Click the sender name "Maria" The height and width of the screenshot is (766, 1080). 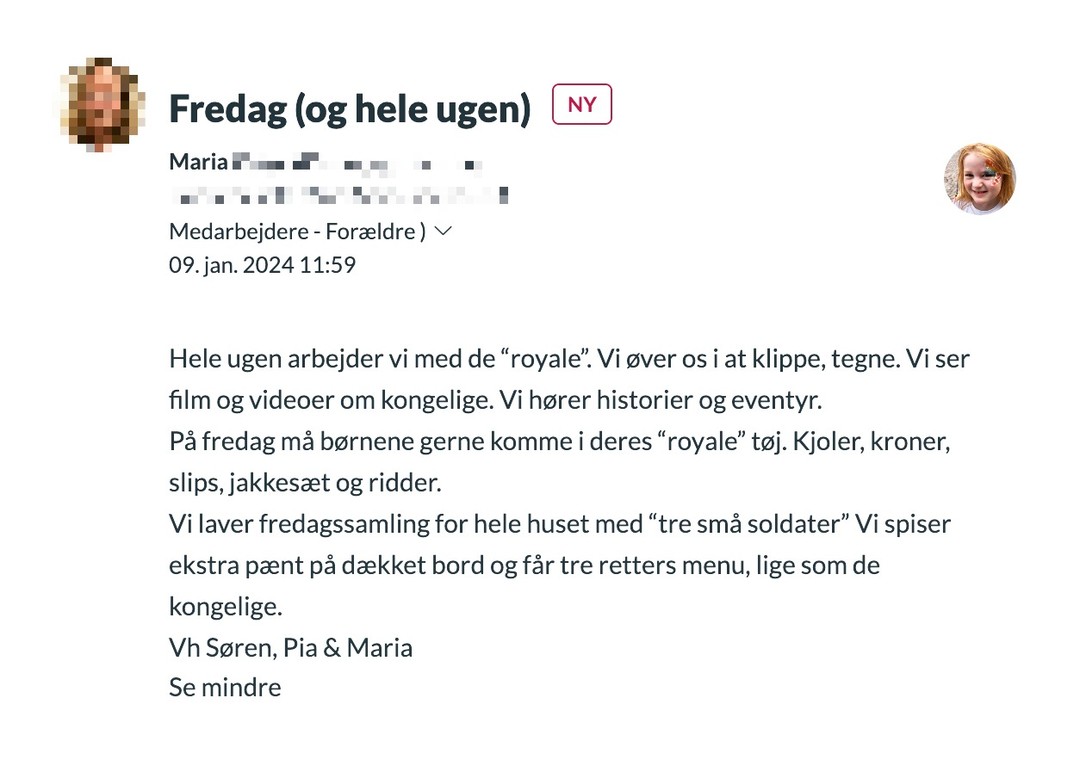198,162
